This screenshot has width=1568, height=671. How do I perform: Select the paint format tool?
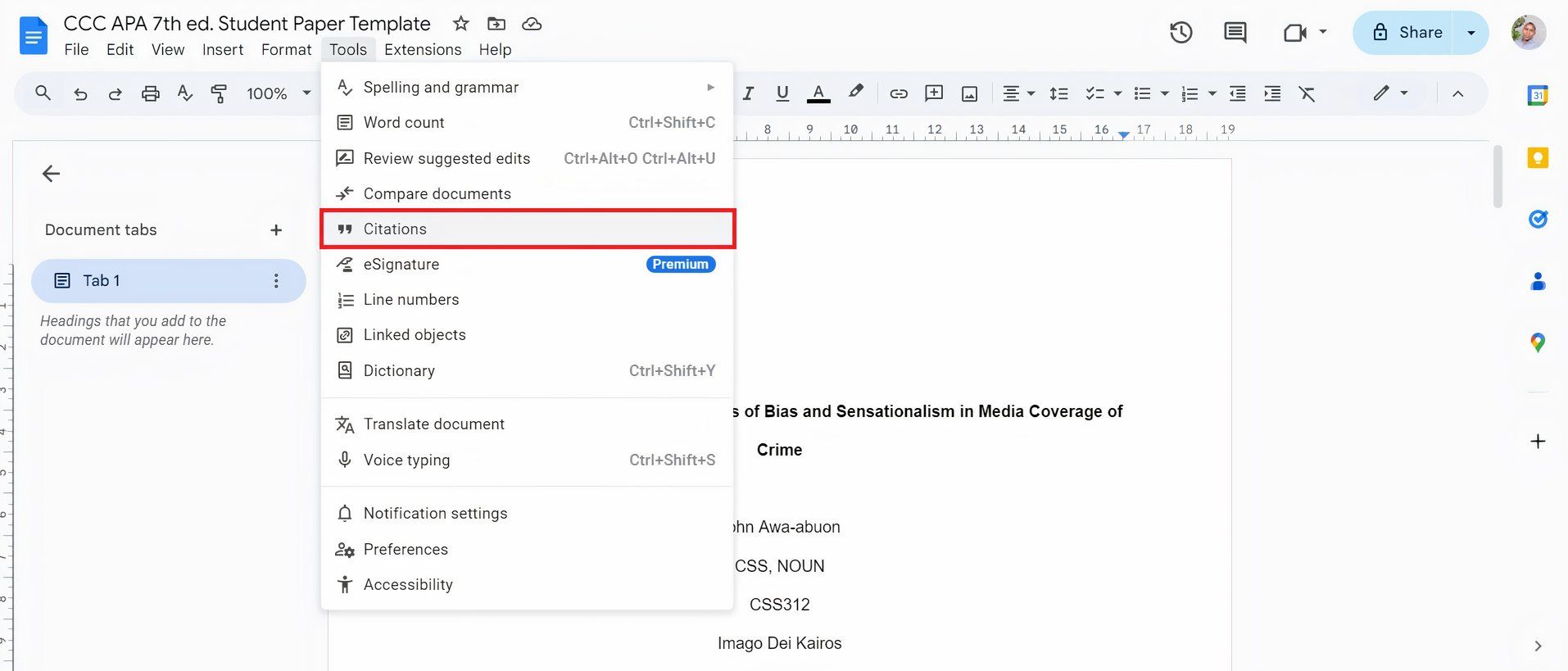coord(219,93)
